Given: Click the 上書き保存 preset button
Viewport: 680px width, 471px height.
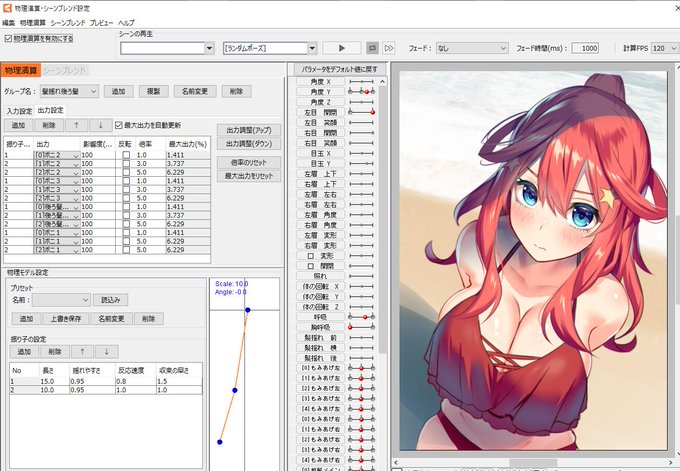Looking at the screenshot, I should click(x=66, y=319).
